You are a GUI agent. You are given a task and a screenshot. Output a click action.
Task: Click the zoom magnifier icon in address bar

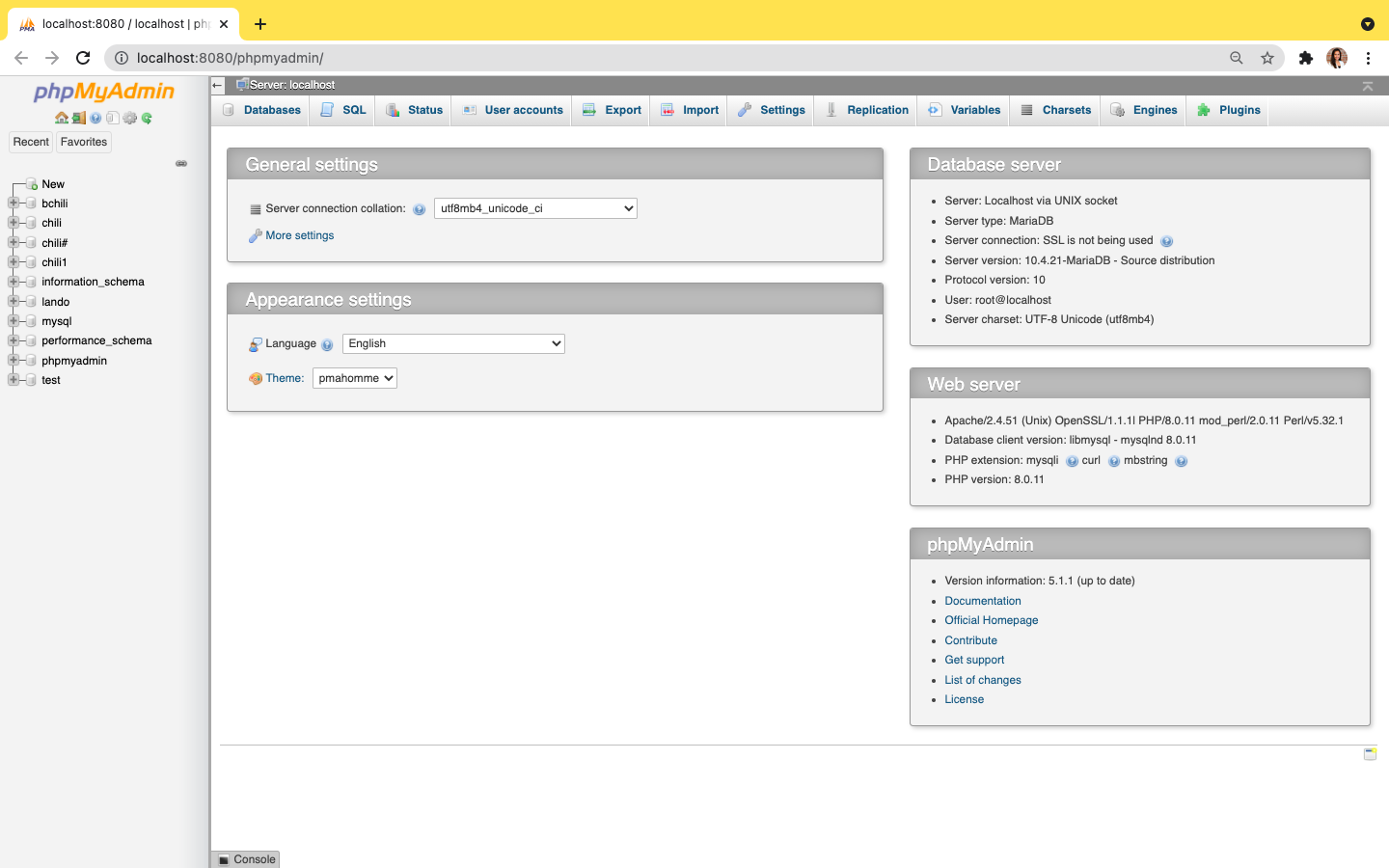(x=1237, y=58)
